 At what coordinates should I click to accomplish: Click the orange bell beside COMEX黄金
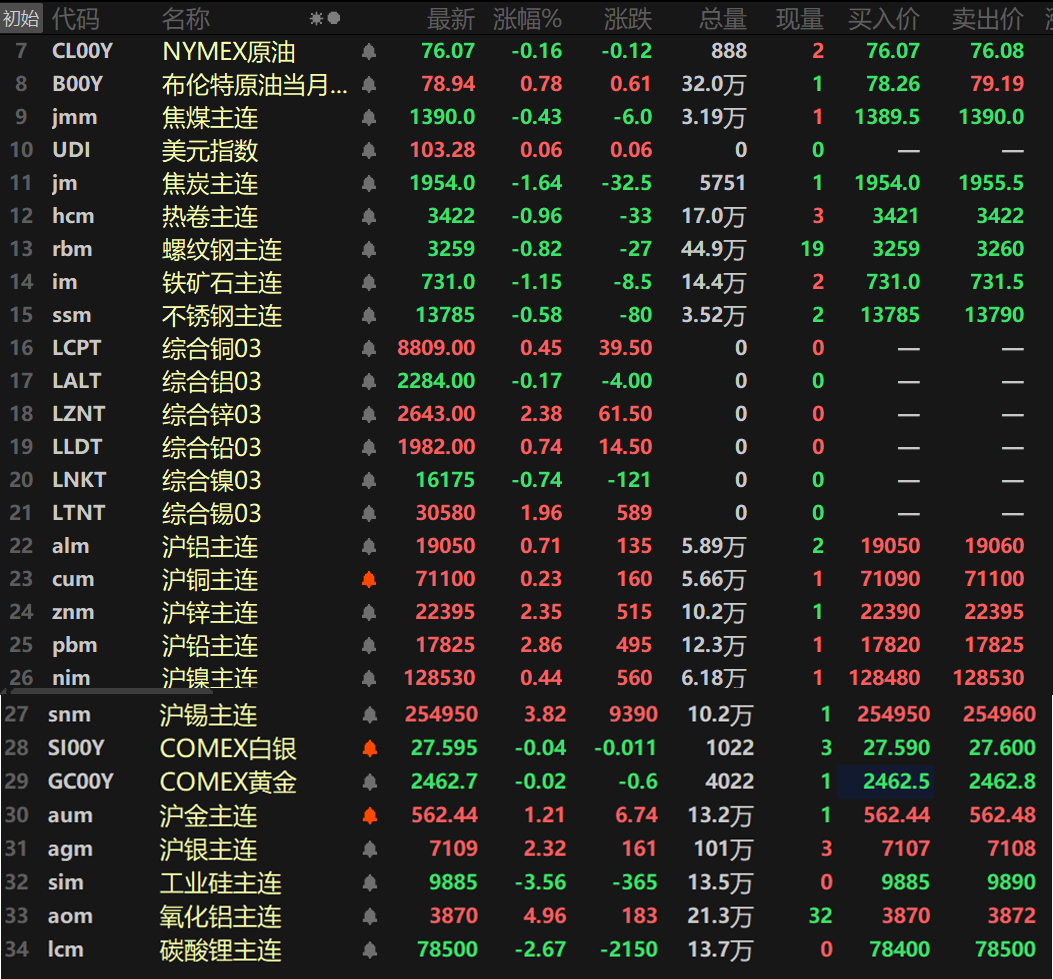[369, 782]
